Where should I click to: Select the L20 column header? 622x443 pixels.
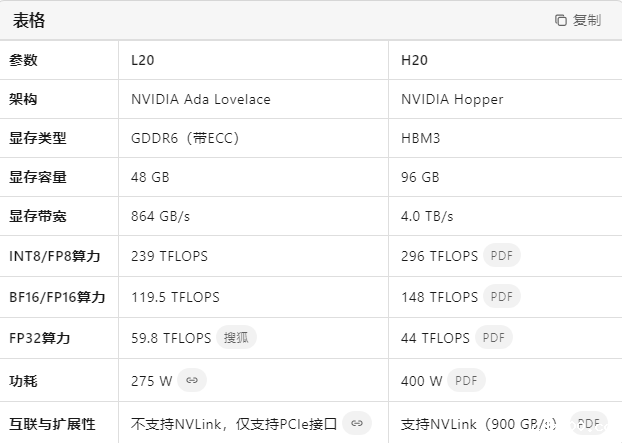143,60
